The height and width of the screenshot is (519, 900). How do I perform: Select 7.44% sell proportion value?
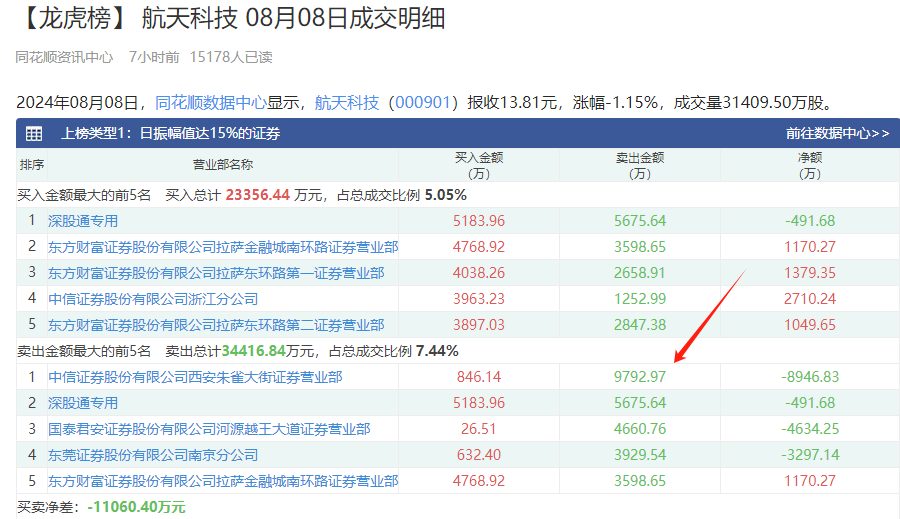pyautogui.click(x=437, y=351)
